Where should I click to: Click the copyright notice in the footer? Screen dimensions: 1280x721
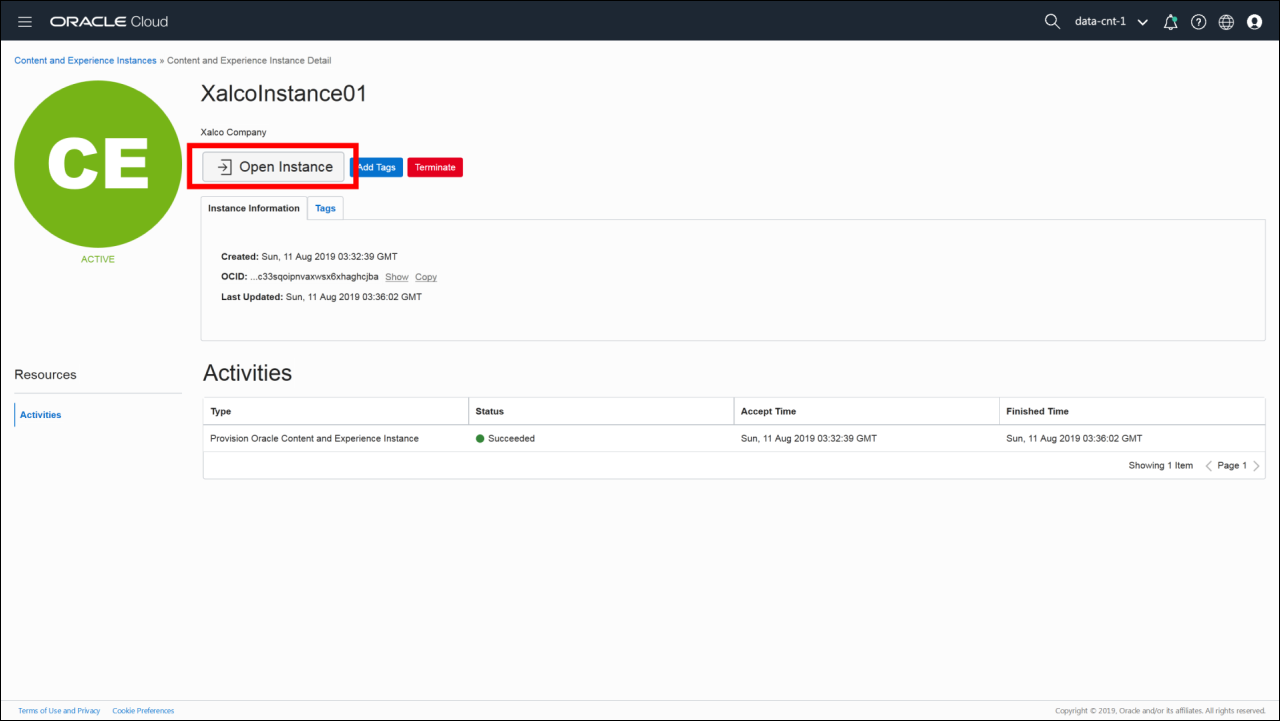click(1161, 711)
